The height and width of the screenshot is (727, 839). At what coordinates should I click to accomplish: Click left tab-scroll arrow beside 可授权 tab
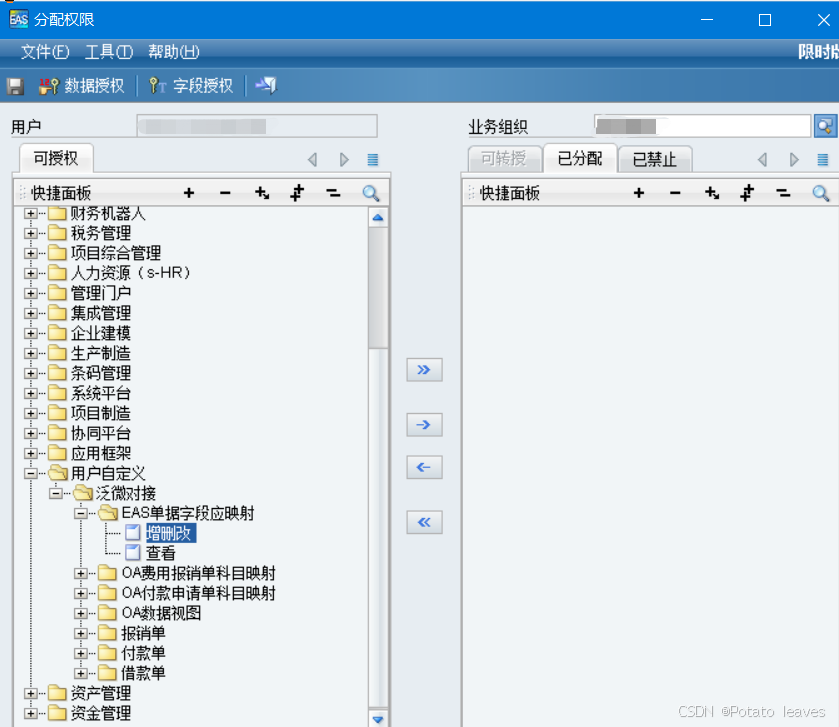pyautogui.click(x=312, y=159)
